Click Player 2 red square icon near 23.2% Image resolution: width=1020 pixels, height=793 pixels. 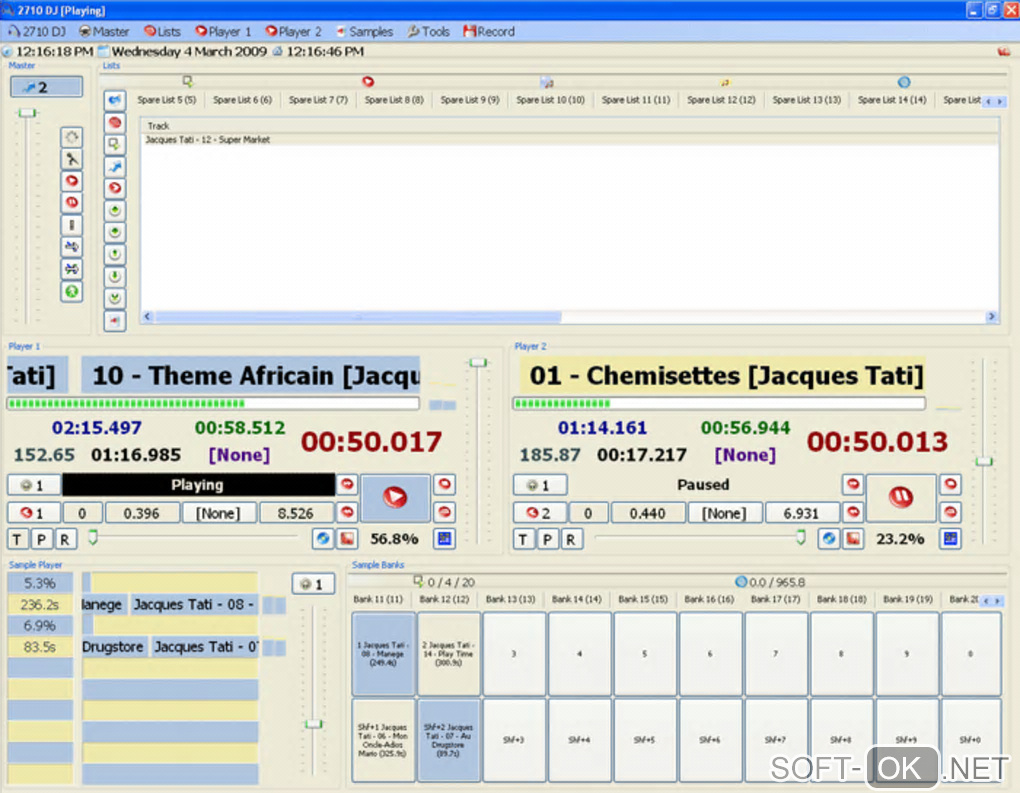pyautogui.click(x=853, y=539)
